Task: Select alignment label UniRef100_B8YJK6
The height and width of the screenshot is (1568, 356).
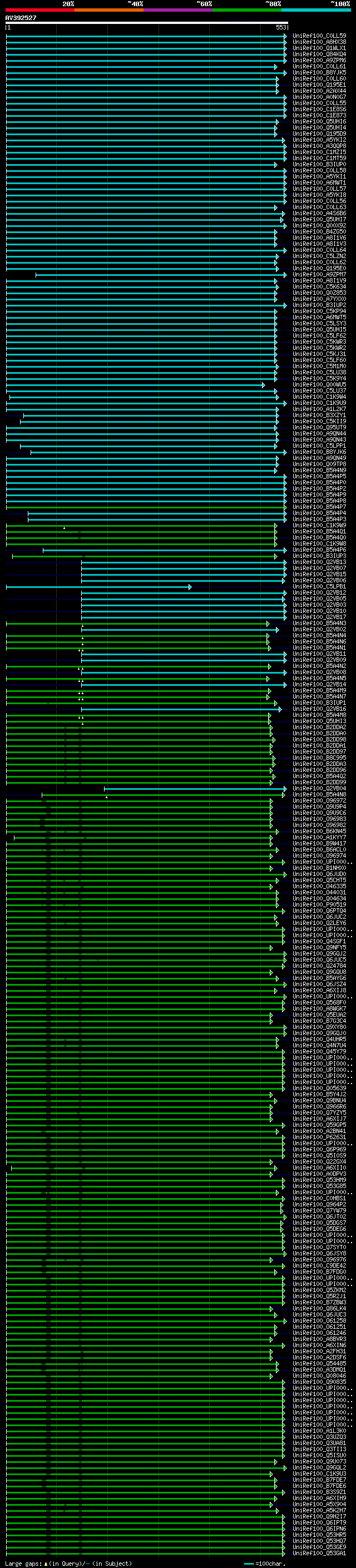Action: tap(319, 452)
